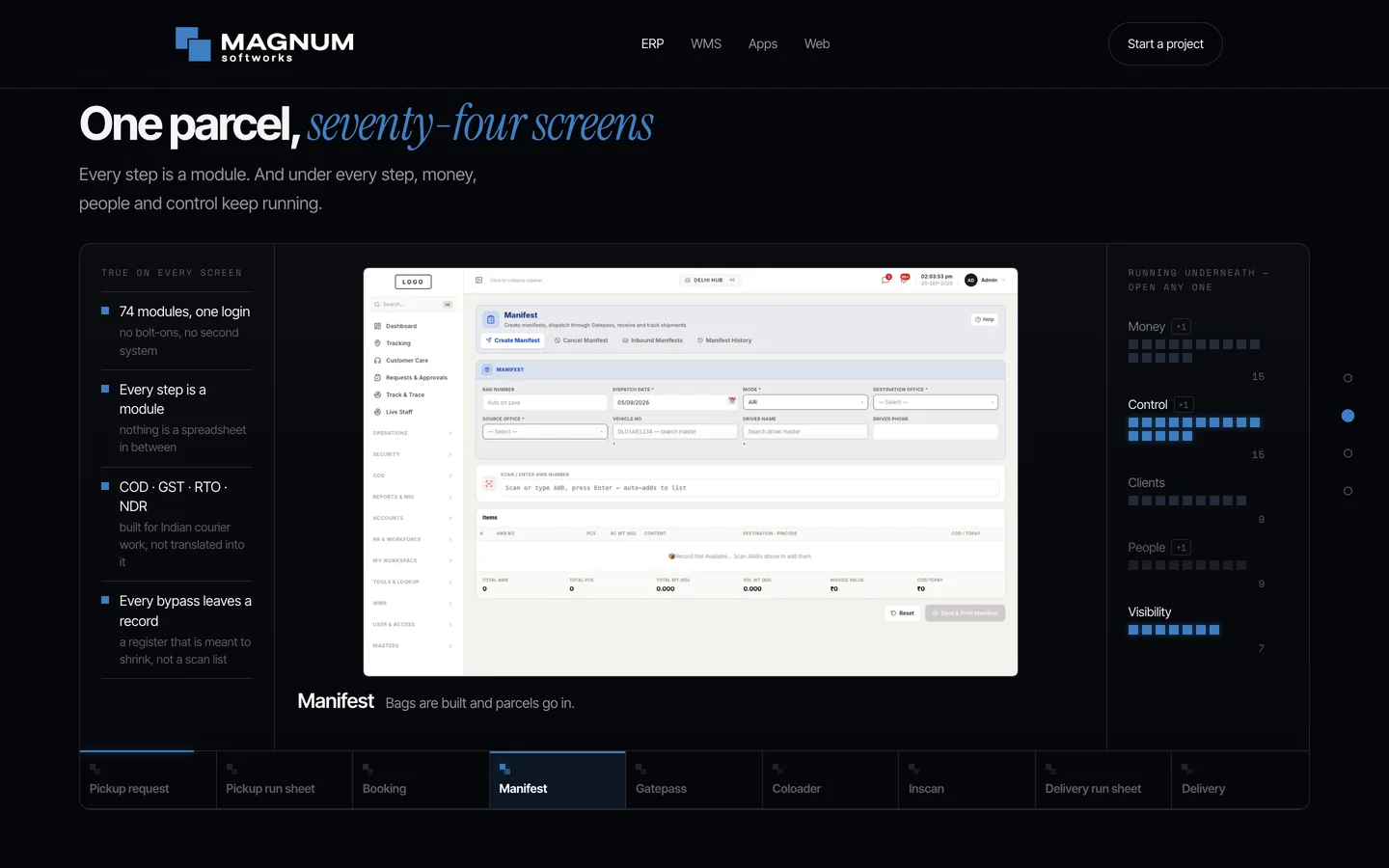Click the AD avatar next to Admin
This screenshot has width=1389, height=868.
pos(971,280)
